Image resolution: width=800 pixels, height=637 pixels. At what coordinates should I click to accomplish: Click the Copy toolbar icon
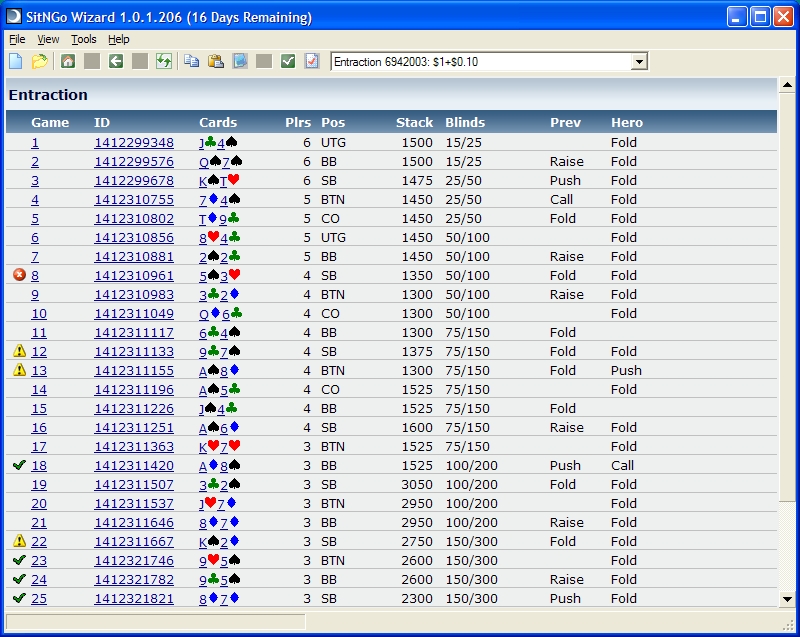point(192,62)
